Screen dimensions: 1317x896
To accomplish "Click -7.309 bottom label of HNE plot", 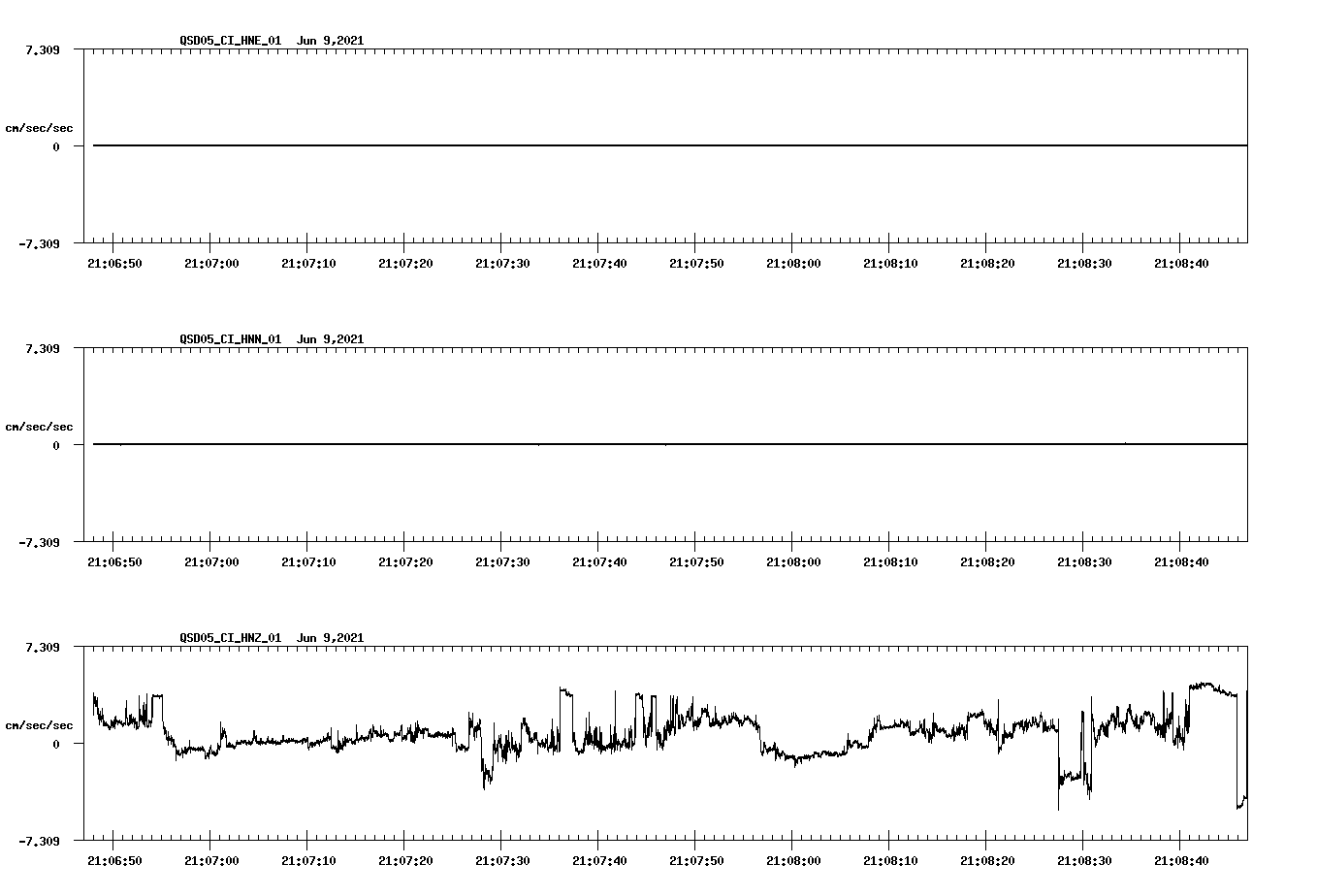I will tap(39, 243).
